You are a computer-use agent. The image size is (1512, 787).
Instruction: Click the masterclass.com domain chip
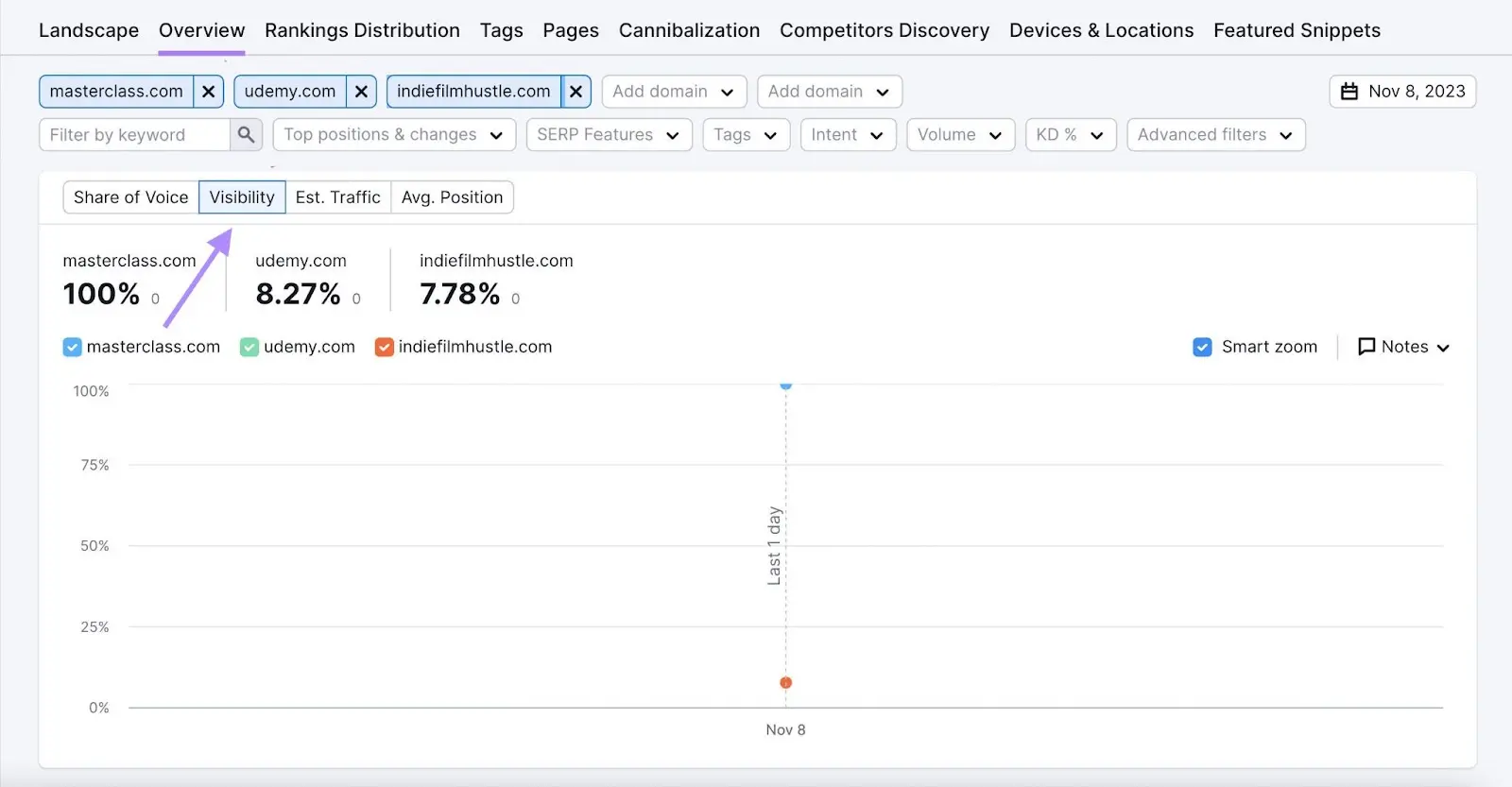coord(116,92)
